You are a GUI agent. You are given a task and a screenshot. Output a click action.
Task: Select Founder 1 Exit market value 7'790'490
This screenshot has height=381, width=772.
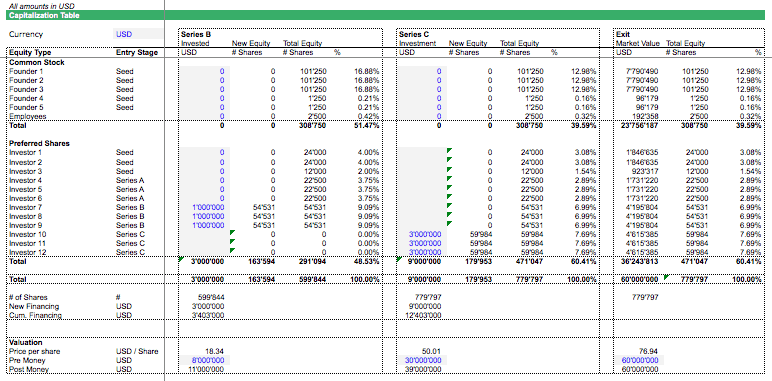coord(642,71)
